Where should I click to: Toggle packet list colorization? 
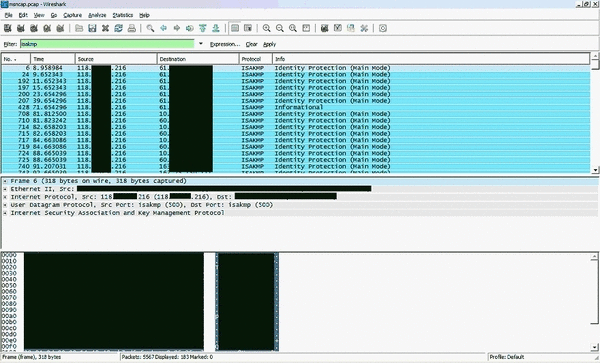coord(235,28)
